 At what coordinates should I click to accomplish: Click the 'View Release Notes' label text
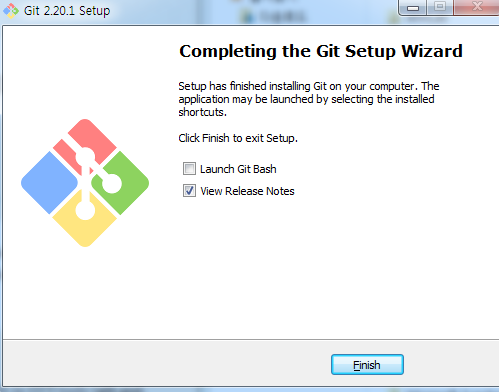(x=247, y=191)
